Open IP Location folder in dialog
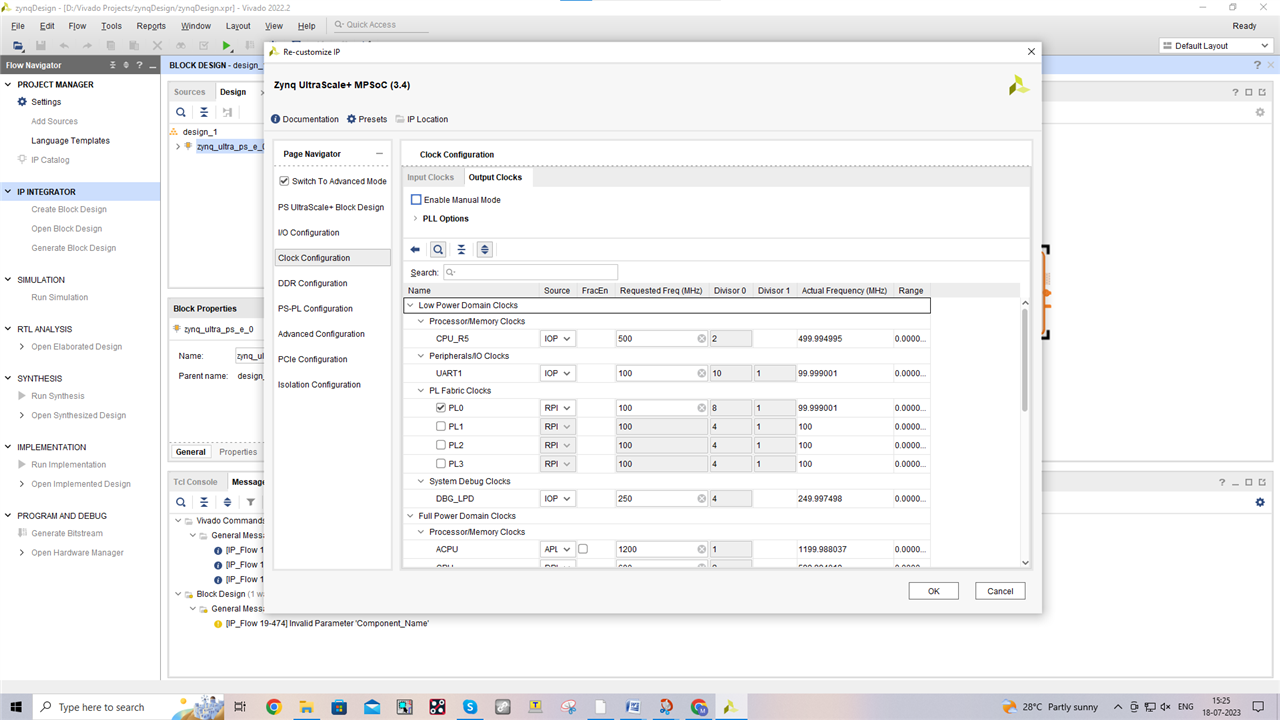 (400, 119)
